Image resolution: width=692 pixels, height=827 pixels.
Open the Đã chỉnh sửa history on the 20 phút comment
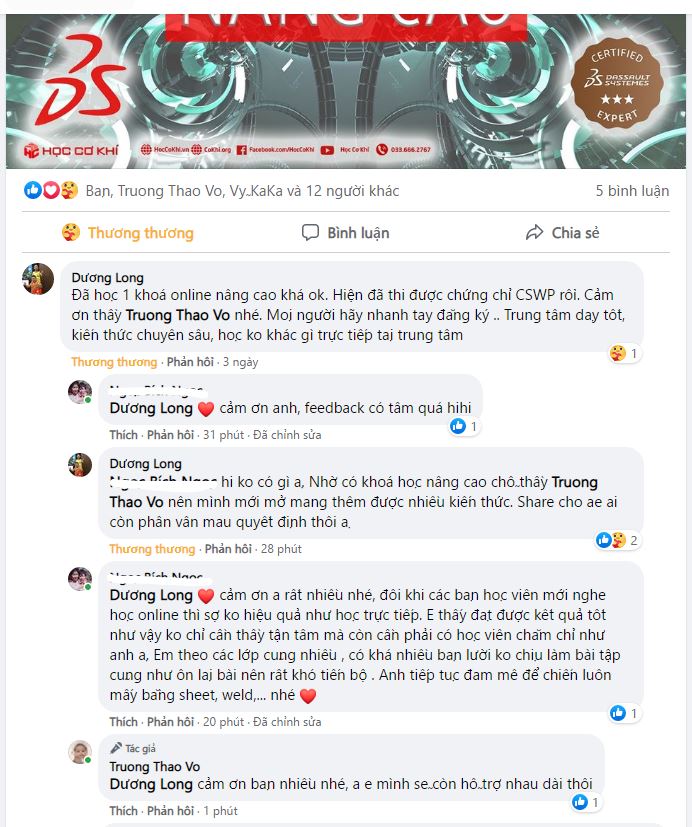(x=287, y=722)
